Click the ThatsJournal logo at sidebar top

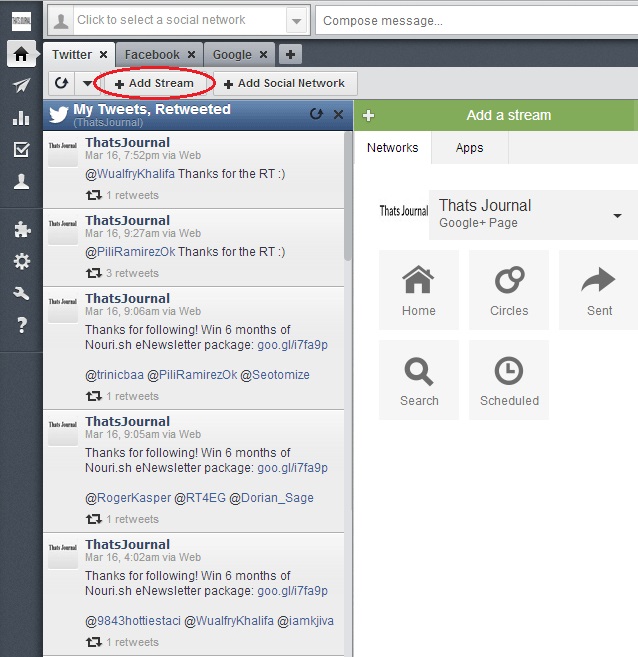[21, 21]
